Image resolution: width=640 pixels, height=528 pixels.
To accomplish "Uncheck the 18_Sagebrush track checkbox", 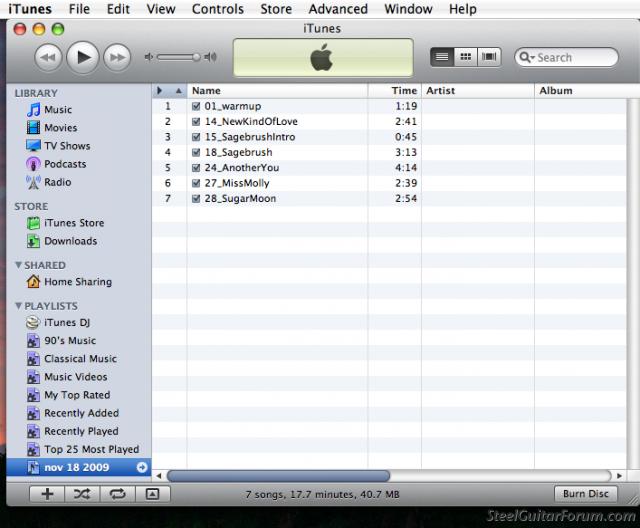I will [x=197, y=152].
